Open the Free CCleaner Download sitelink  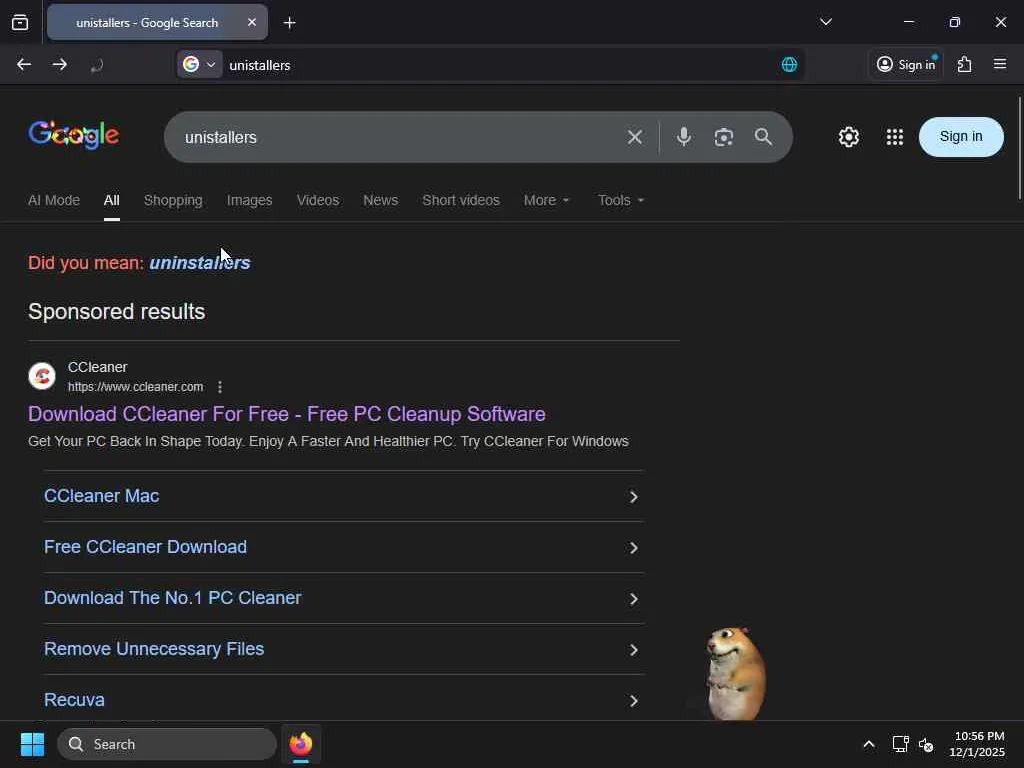145,547
